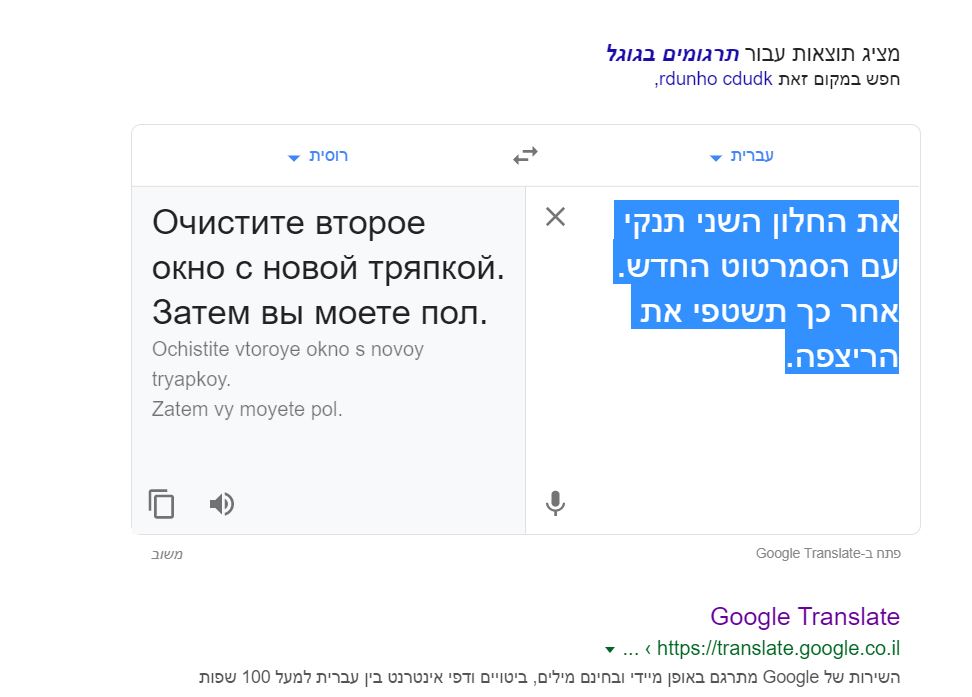Open the Russian source language dropdown
The image size is (972, 697).
tap(316, 156)
